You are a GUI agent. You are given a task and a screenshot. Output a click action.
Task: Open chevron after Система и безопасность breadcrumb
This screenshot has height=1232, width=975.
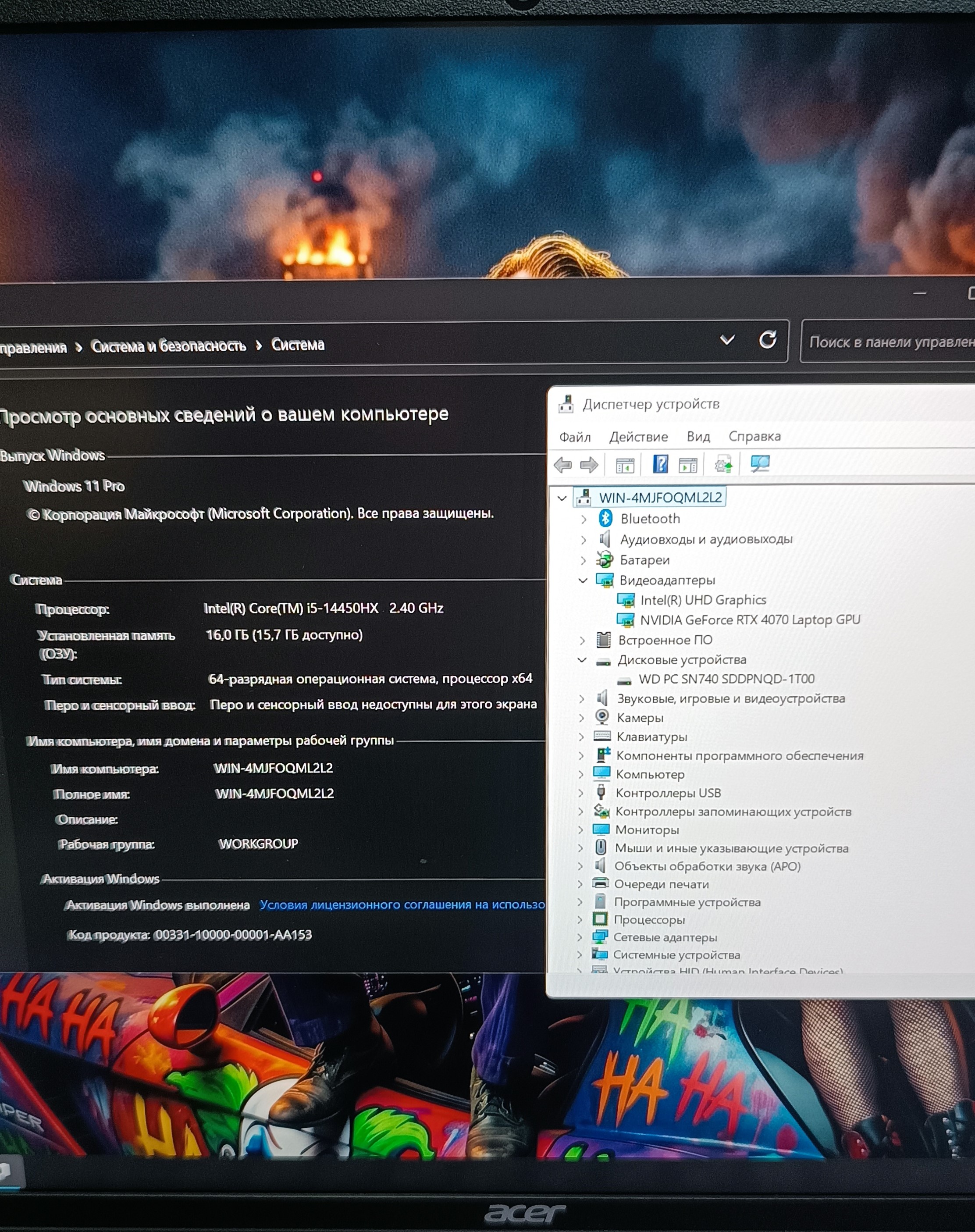259,345
